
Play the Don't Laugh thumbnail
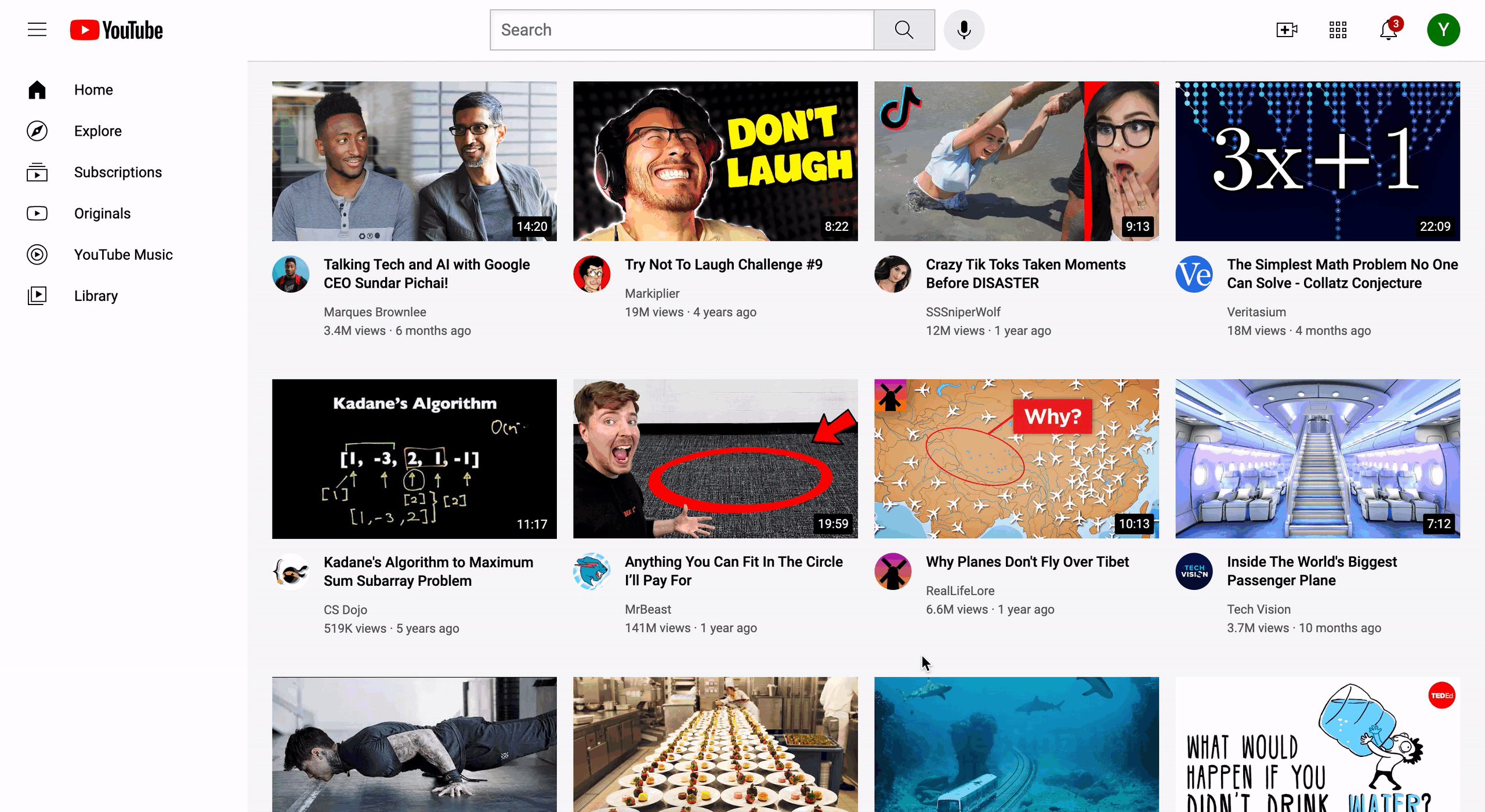coord(715,161)
